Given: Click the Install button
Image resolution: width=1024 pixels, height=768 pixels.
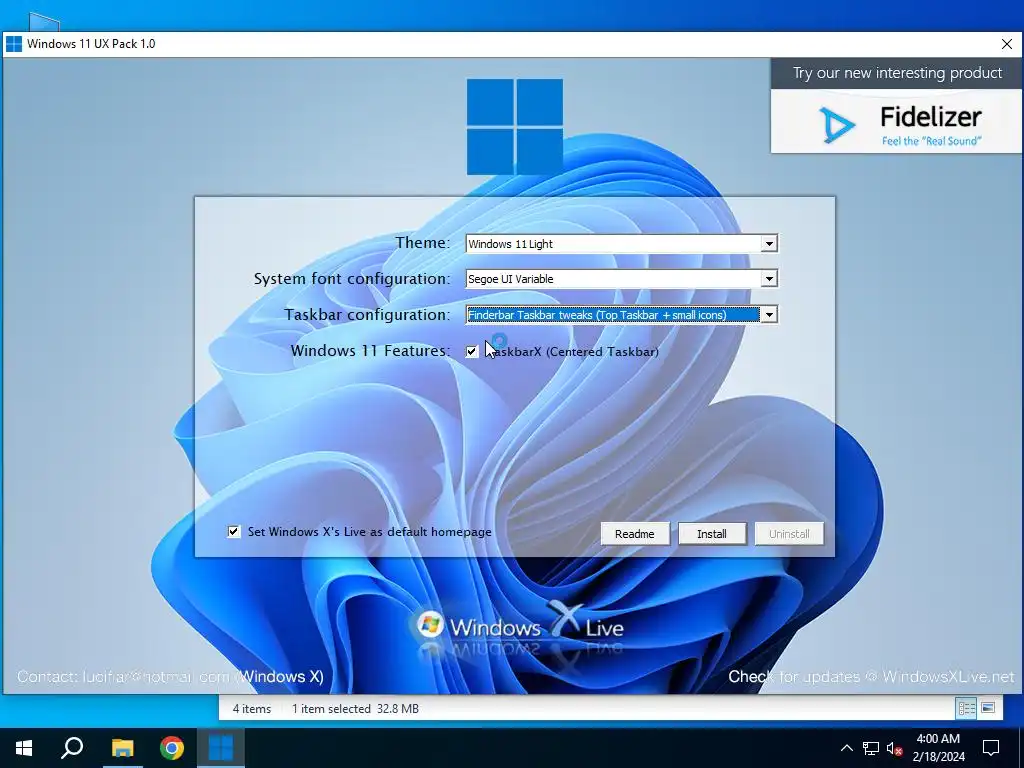Looking at the screenshot, I should tap(712, 534).
